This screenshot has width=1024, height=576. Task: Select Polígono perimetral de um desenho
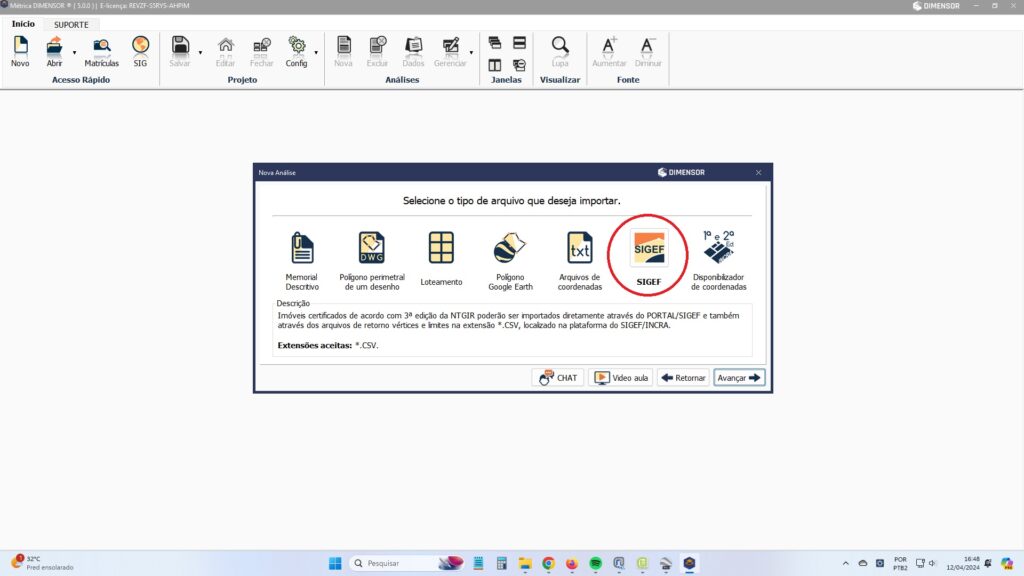[x=372, y=261]
